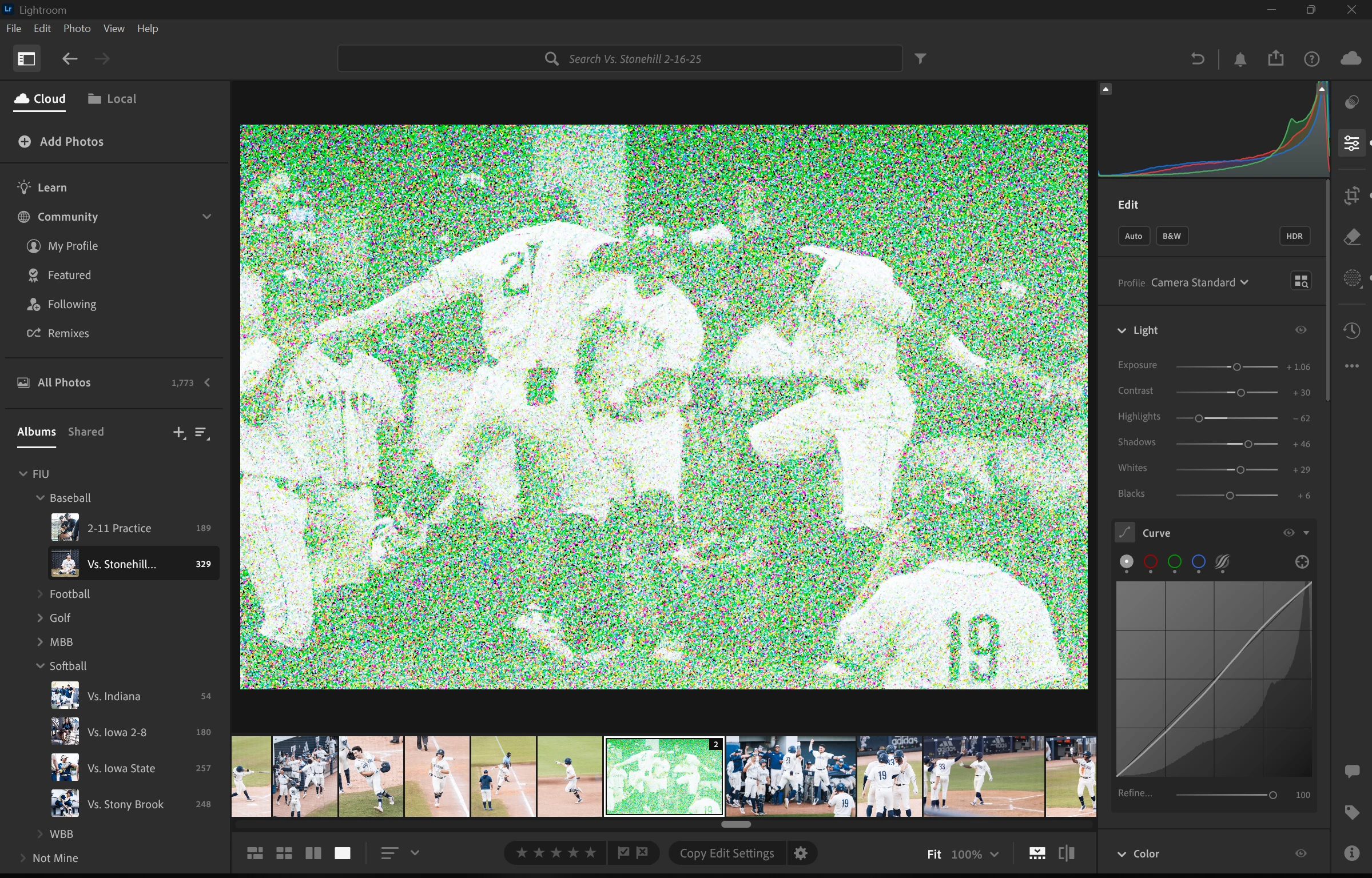Viewport: 1372px width, 878px height.
Task: Open the Crop & Rotate tool
Action: tap(1352, 196)
